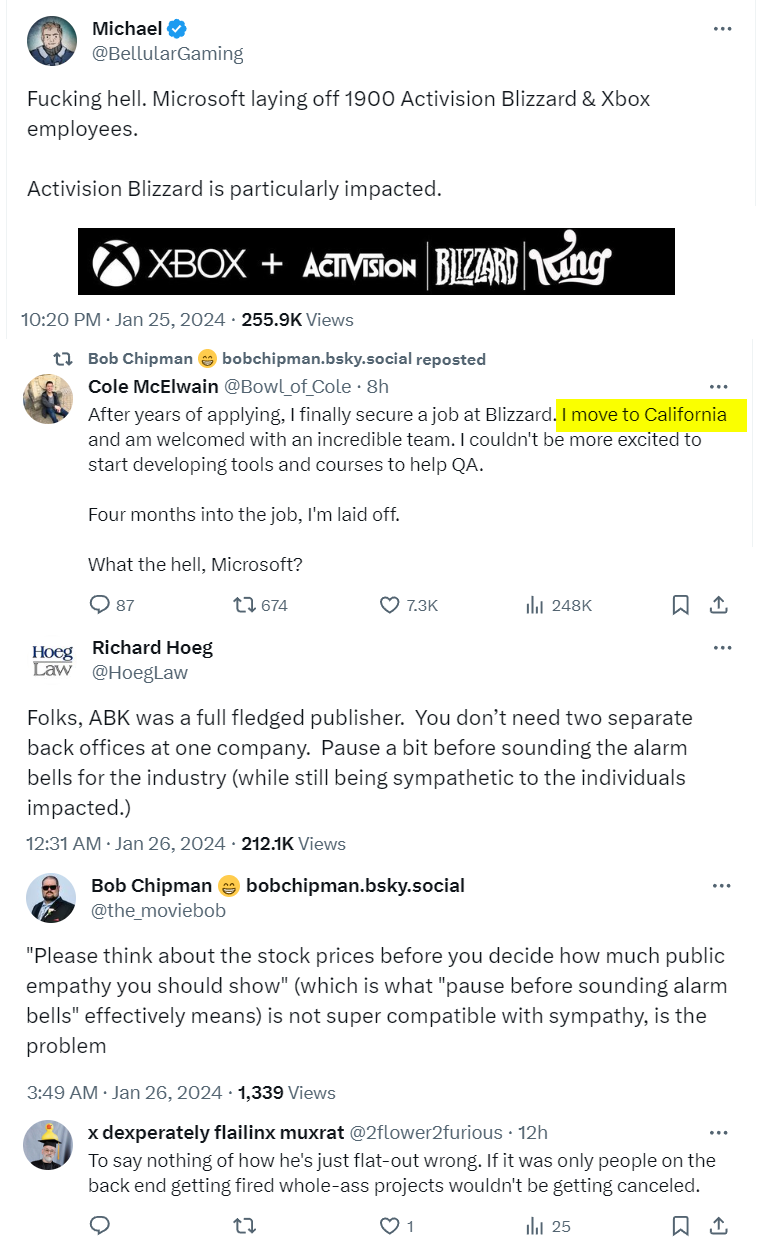
Task: Share the muxrat reply tweet
Action: [718, 1225]
